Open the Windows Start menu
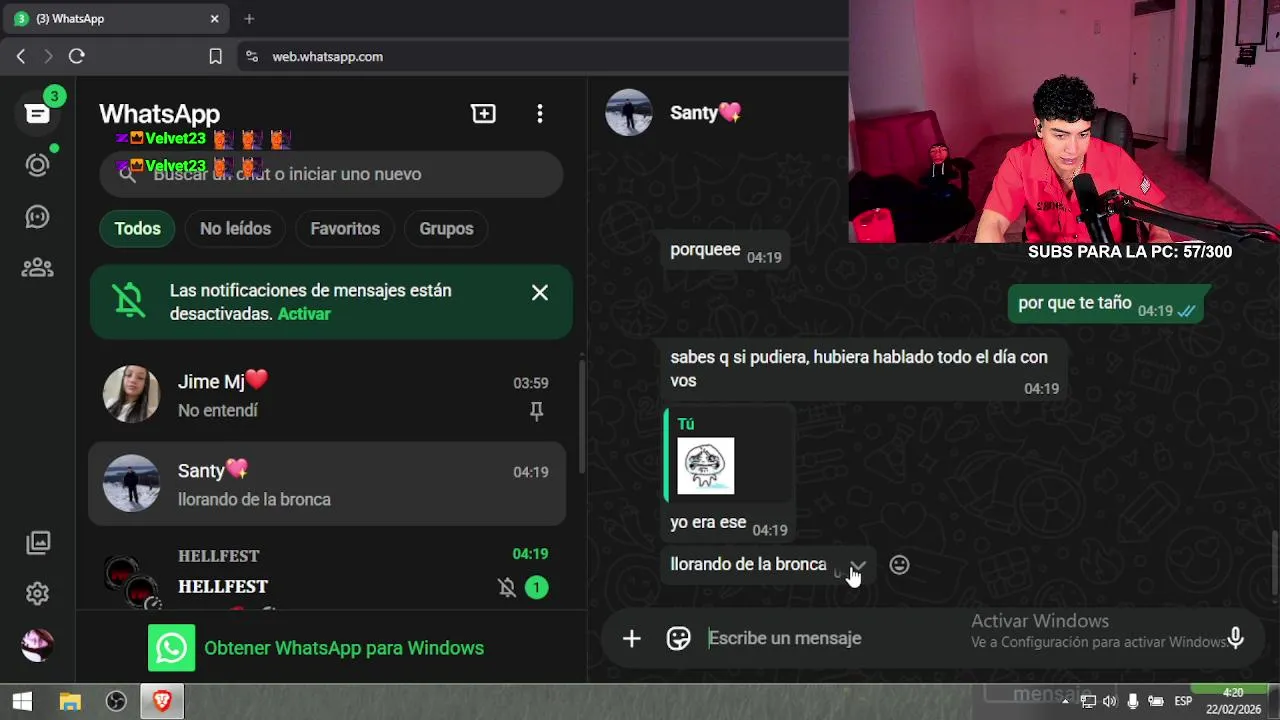This screenshot has width=1280, height=720. pos(22,702)
